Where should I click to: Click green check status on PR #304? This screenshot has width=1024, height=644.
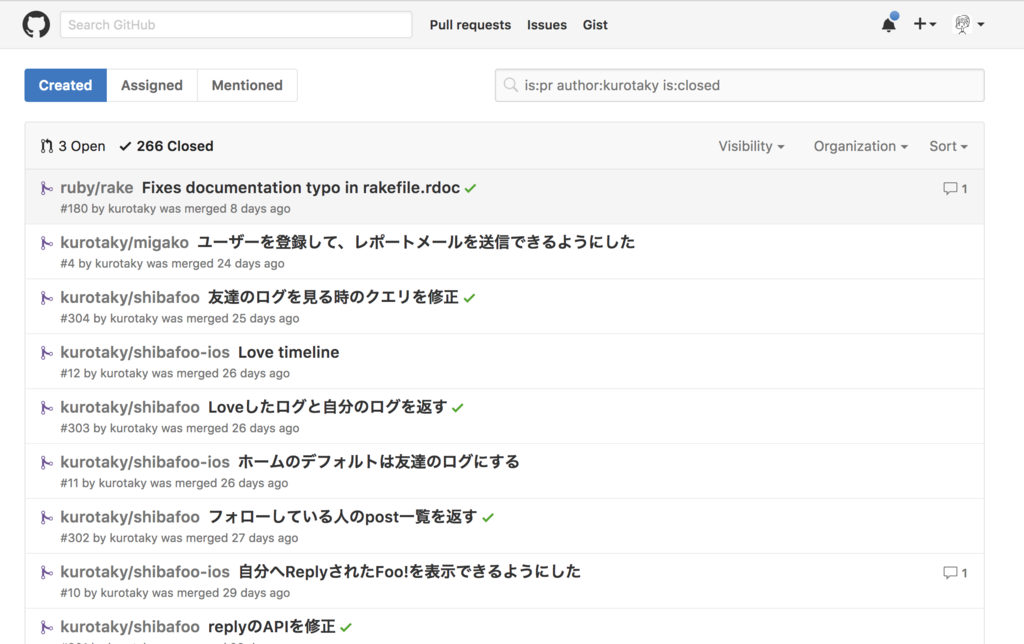[469, 298]
